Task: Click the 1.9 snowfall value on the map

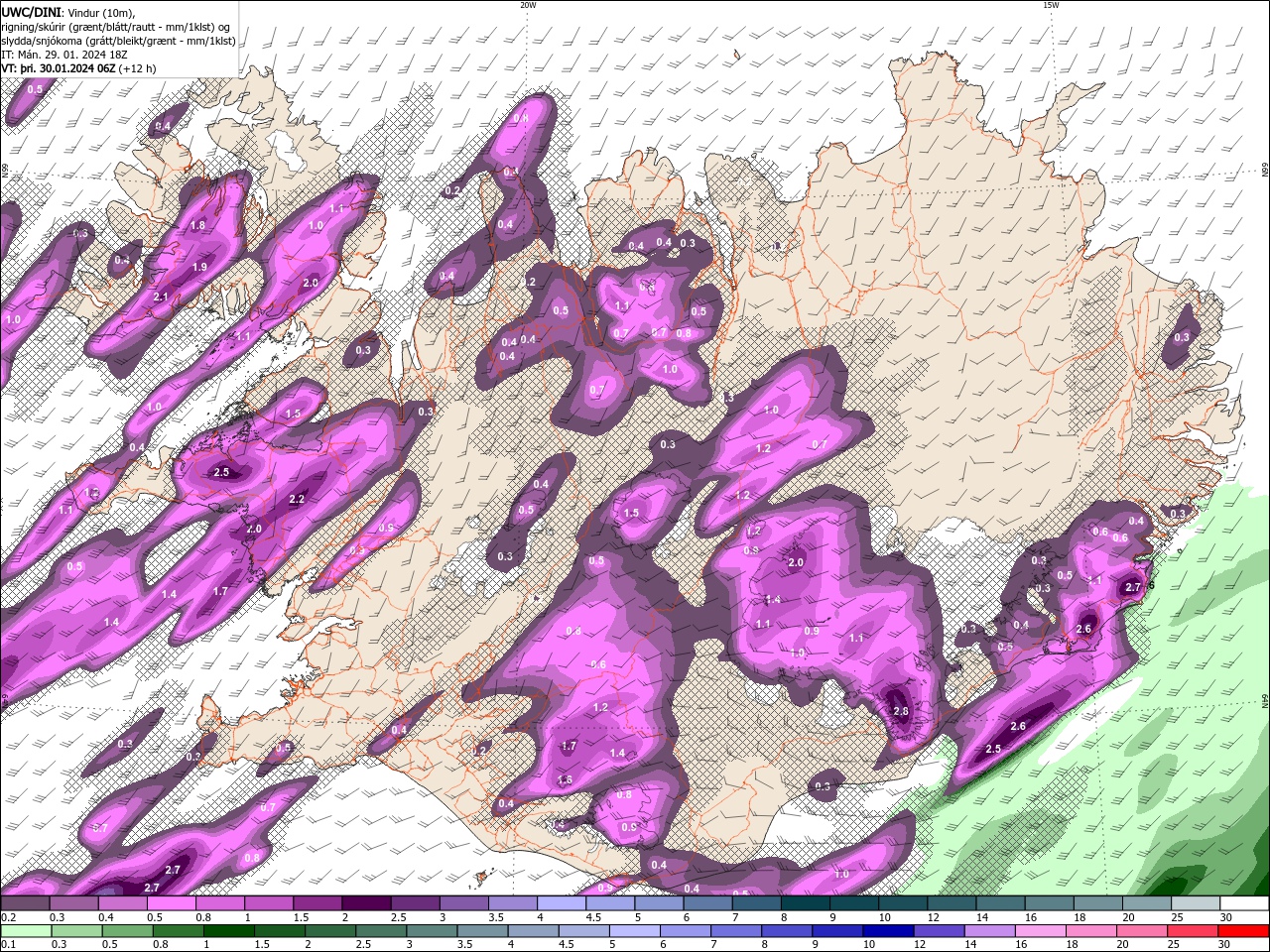Action: [x=199, y=268]
